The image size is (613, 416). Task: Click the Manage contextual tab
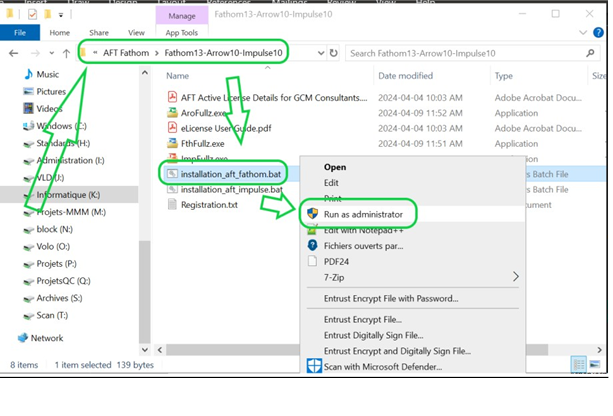pyautogui.click(x=182, y=16)
